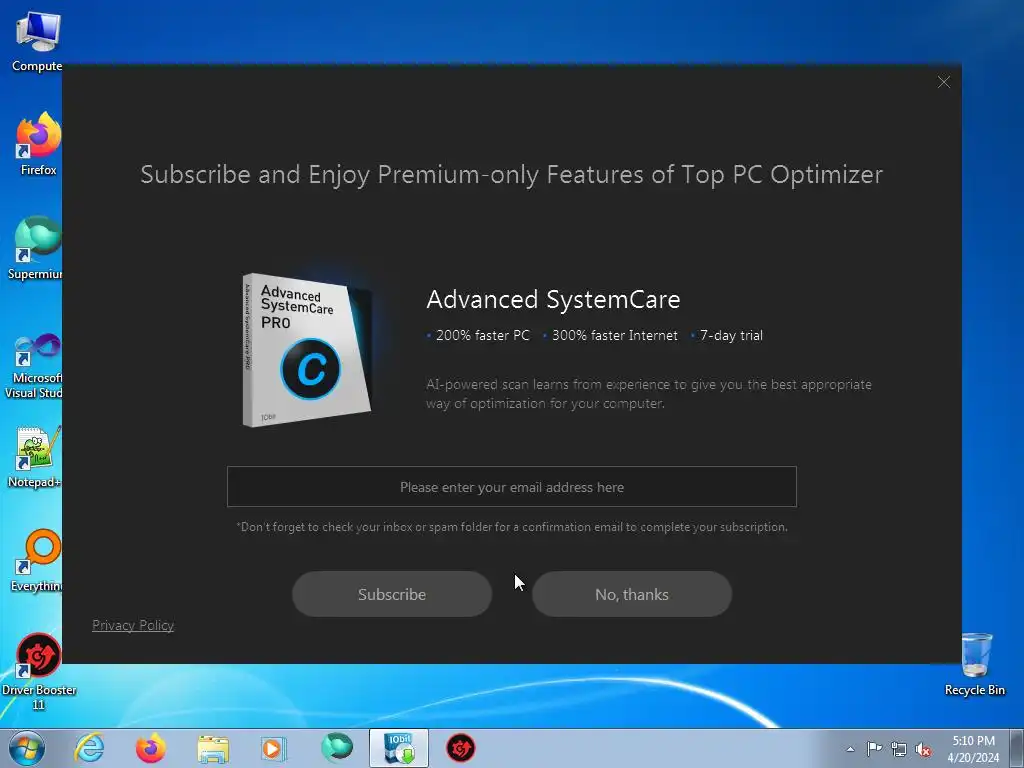
Task: Select the Firefox desktop shortcut
Action: [x=38, y=144]
